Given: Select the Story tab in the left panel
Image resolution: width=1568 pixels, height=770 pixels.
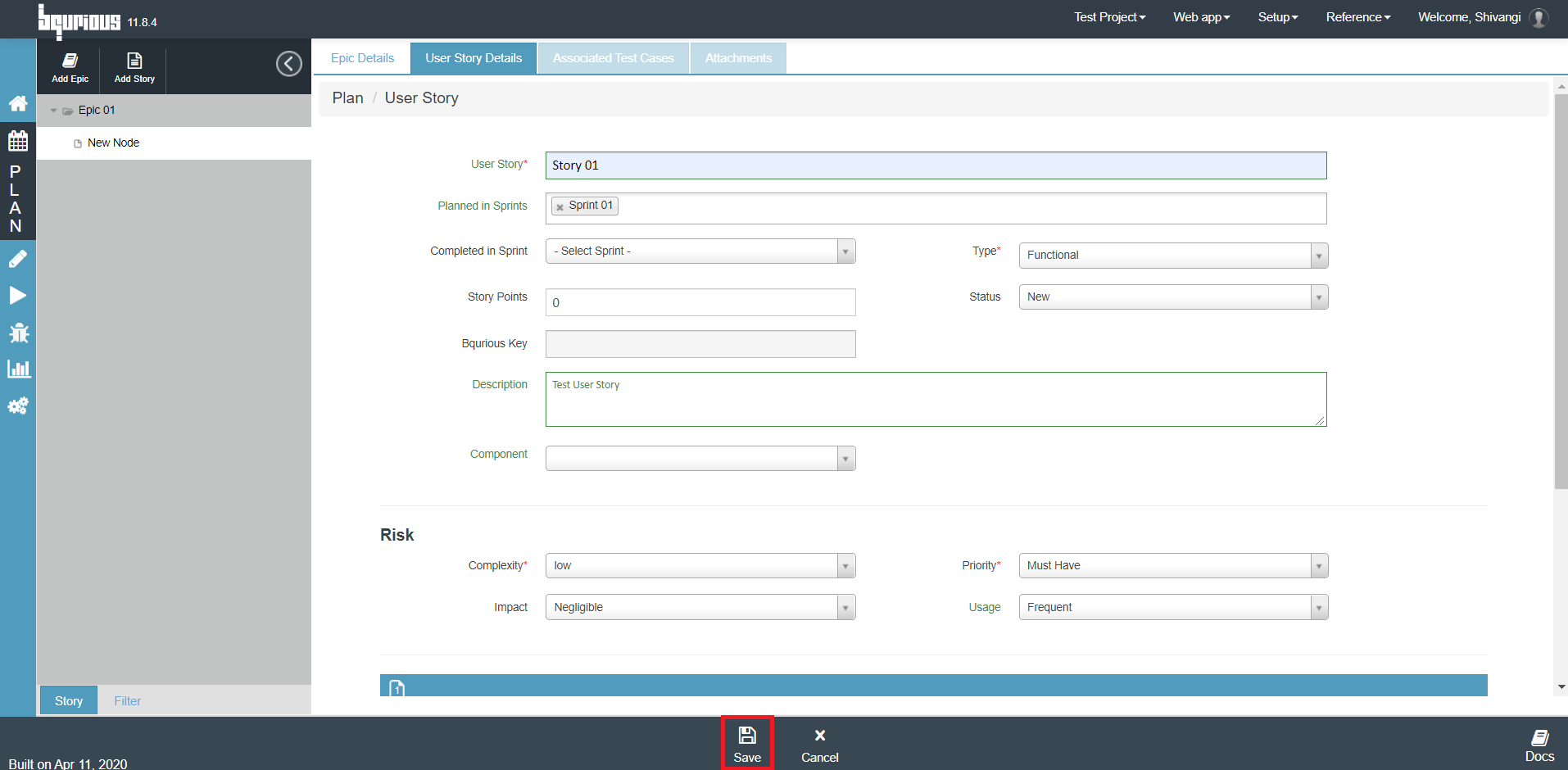Looking at the screenshot, I should pyautogui.click(x=69, y=700).
